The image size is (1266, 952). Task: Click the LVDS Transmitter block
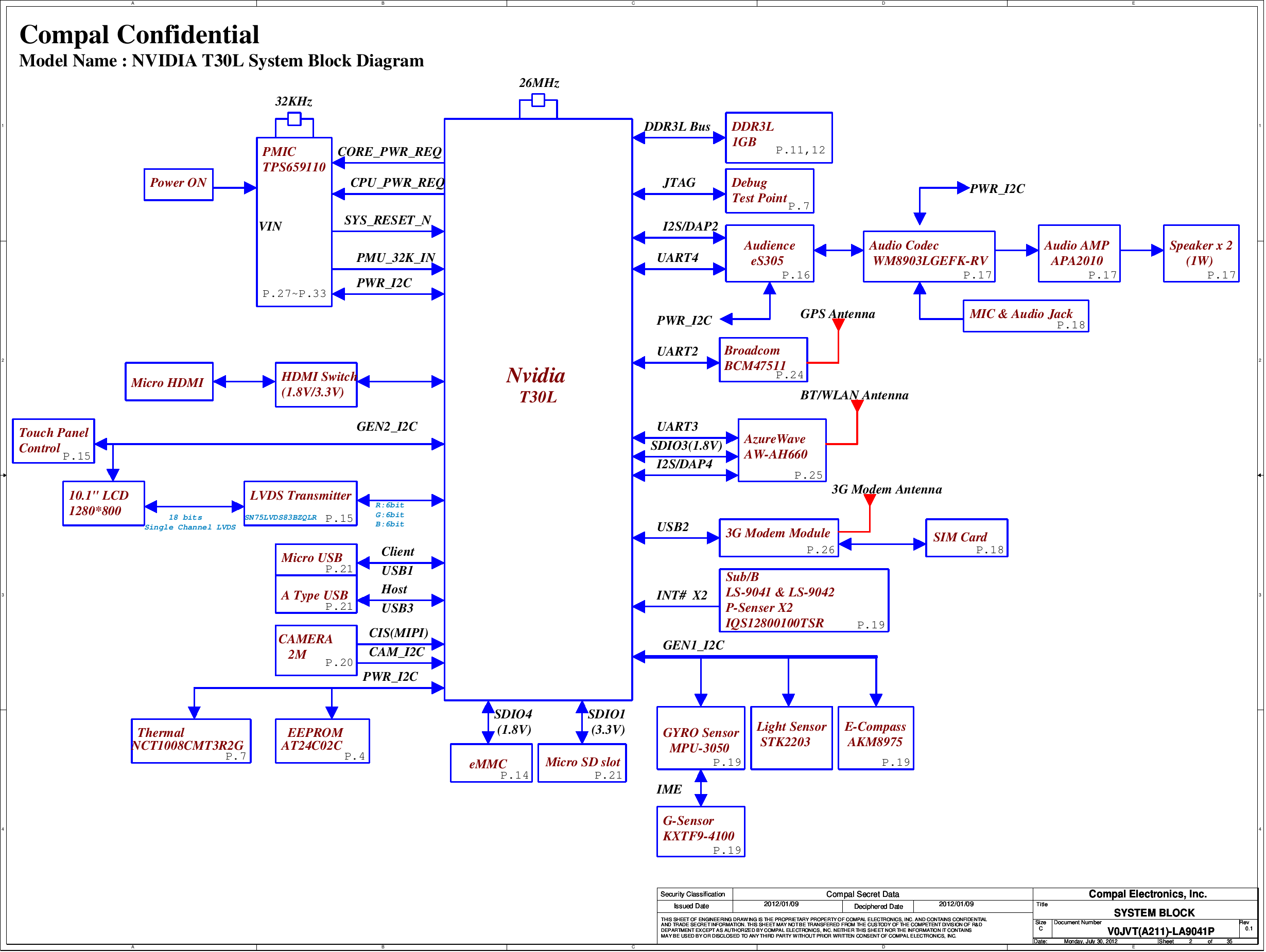tap(301, 503)
